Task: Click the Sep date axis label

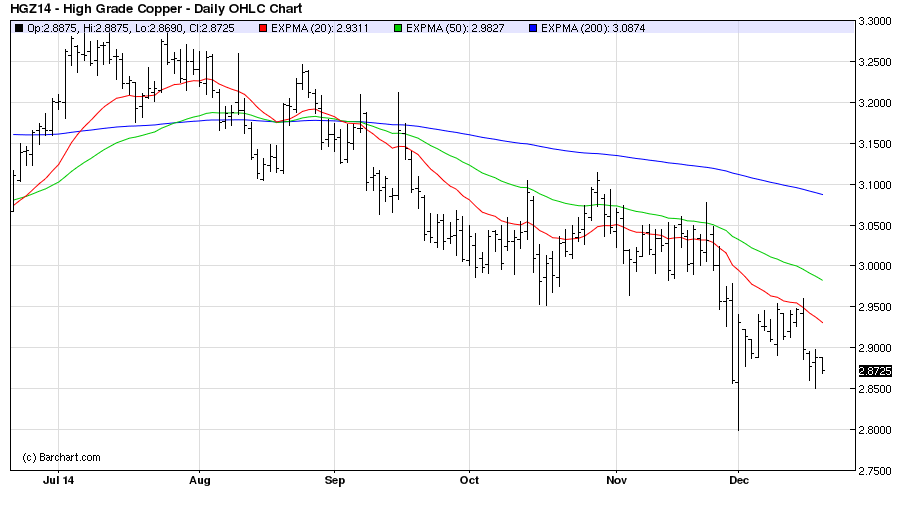Action: pos(334,480)
